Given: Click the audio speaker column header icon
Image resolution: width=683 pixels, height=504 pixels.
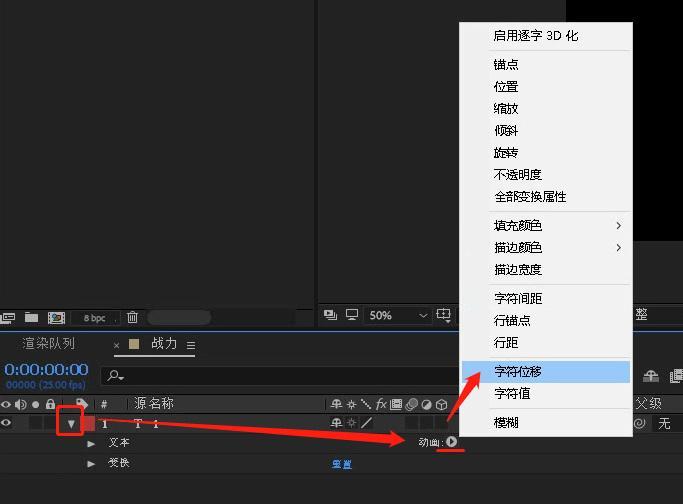Looking at the screenshot, I should click(x=20, y=405).
